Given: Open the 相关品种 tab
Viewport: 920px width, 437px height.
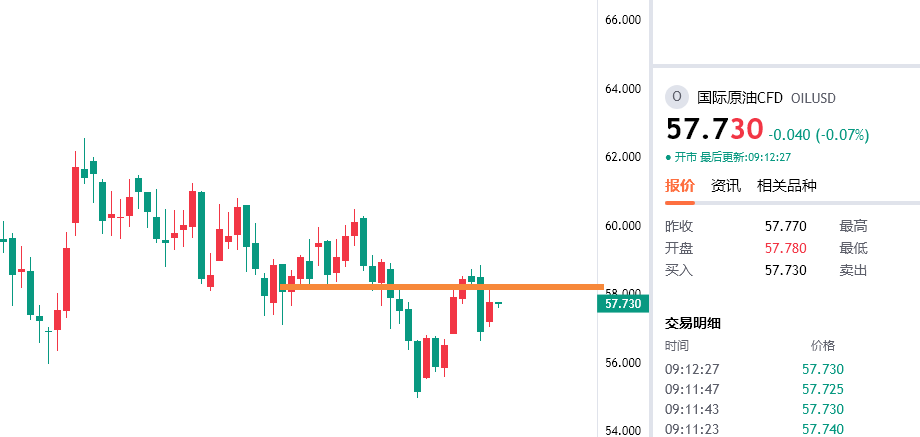Looking at the screenshot, I should (x=787, y=185).
